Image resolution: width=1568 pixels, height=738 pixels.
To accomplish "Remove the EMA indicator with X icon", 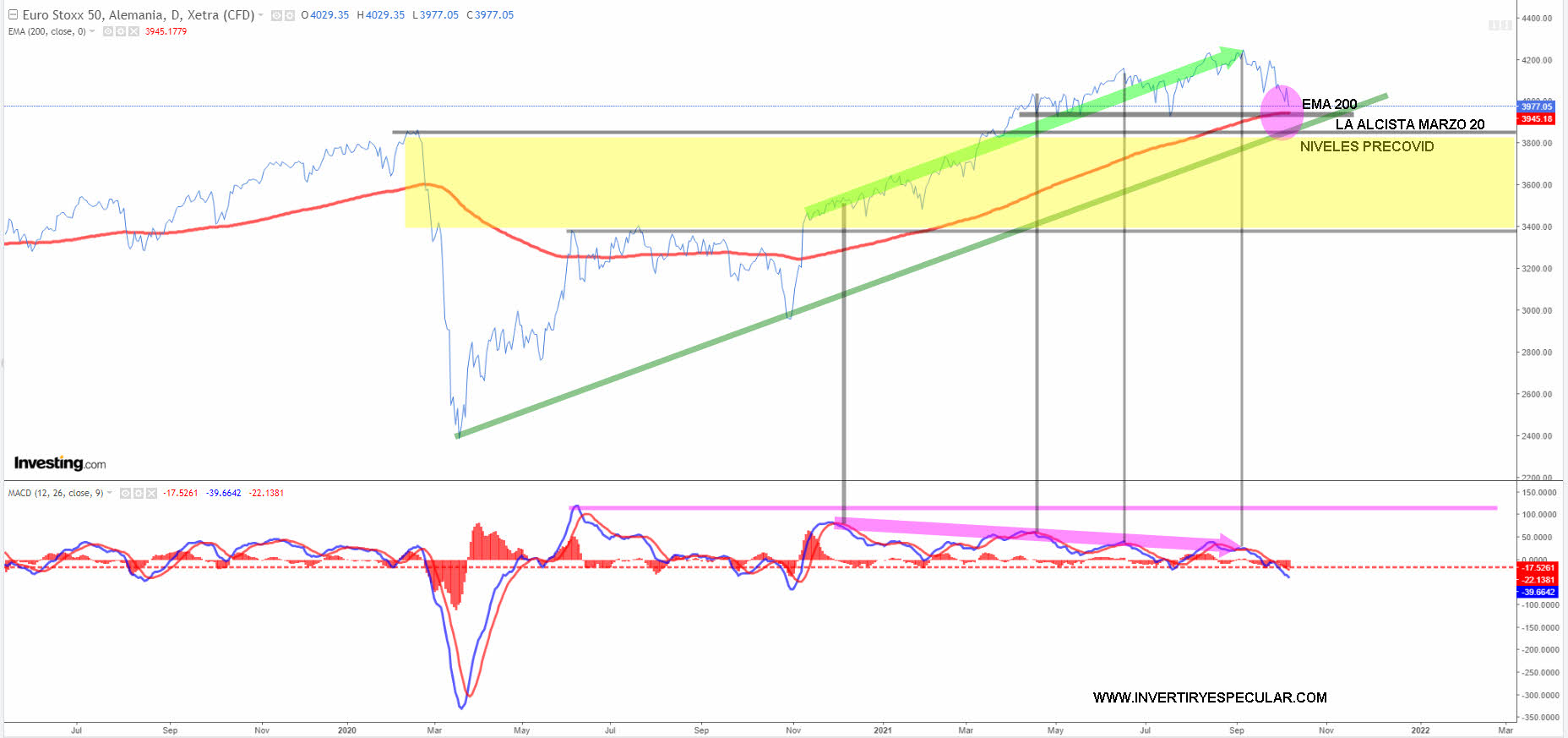I will pyautogui.click(x=133, y=31).
